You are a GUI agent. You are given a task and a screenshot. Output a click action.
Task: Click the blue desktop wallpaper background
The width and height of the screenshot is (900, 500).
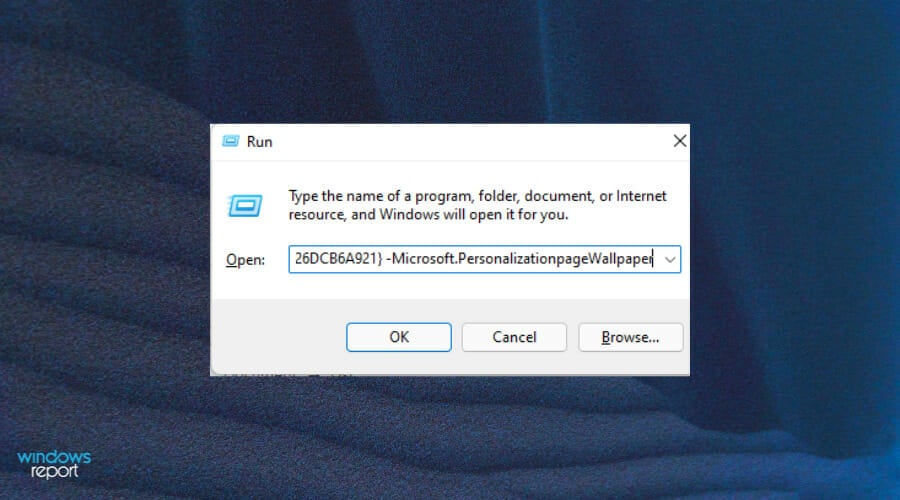click(792, 230)
